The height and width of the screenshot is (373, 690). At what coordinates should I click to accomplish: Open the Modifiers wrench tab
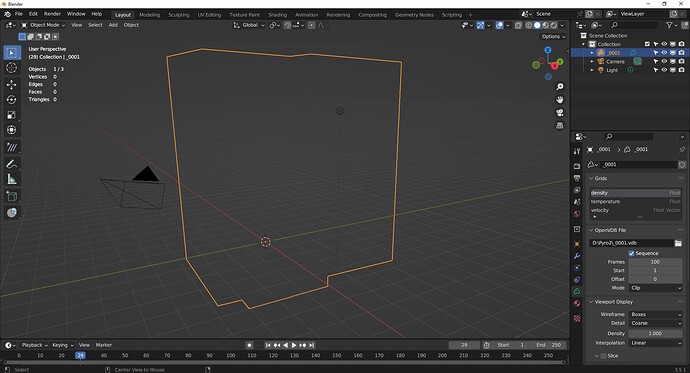(x=577, y=256)
